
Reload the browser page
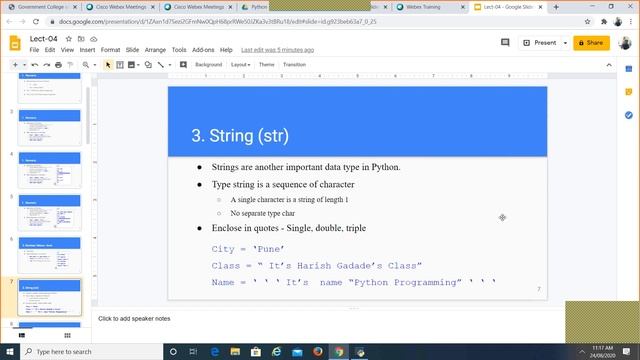[36, 22]
